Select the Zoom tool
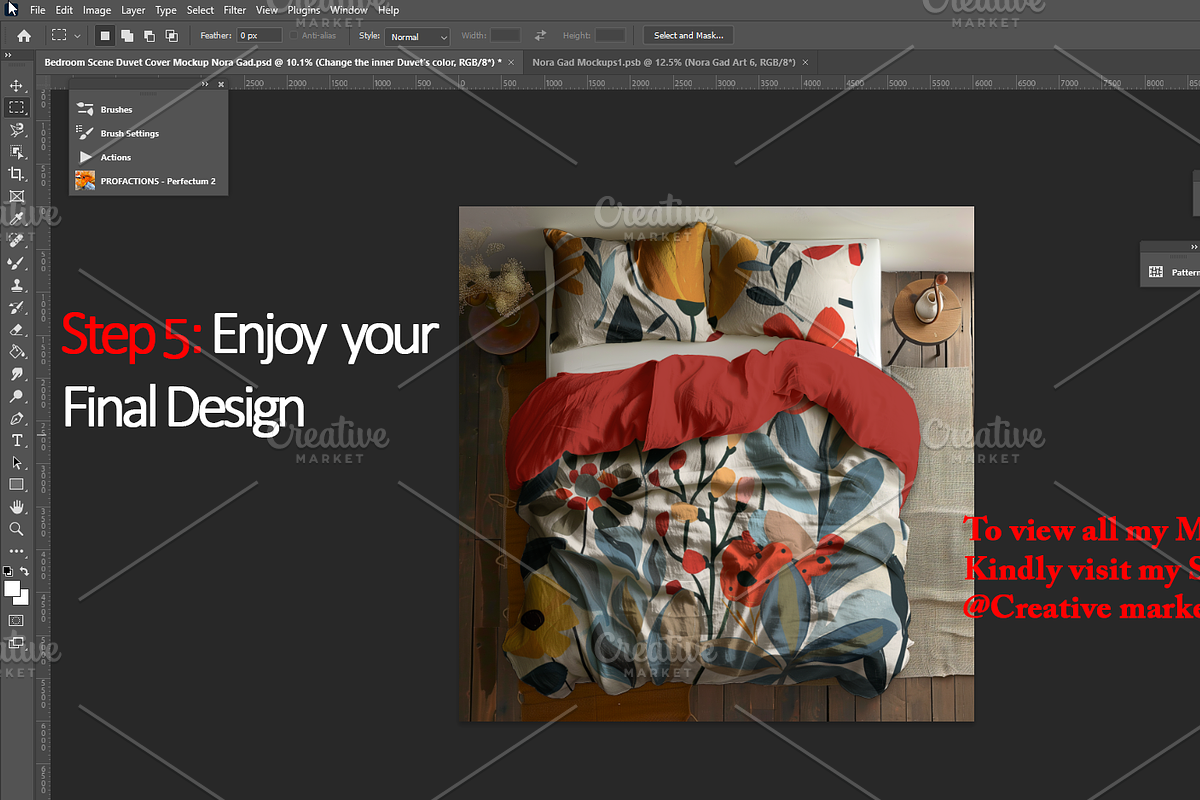Screen dimensions: 1200x800 point(16,529)
